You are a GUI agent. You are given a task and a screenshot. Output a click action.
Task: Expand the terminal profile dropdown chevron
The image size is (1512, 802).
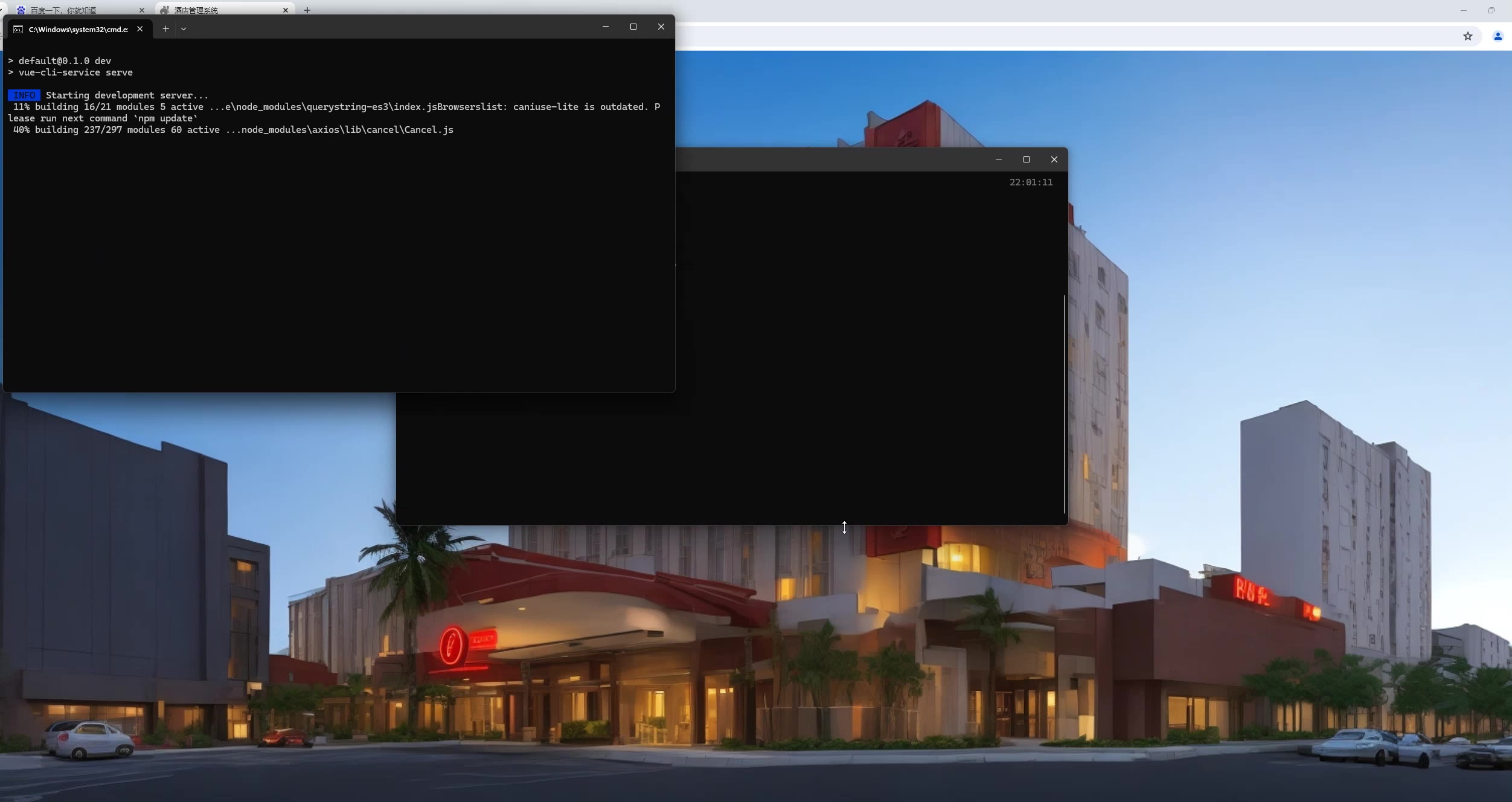(x=184, y=28)
